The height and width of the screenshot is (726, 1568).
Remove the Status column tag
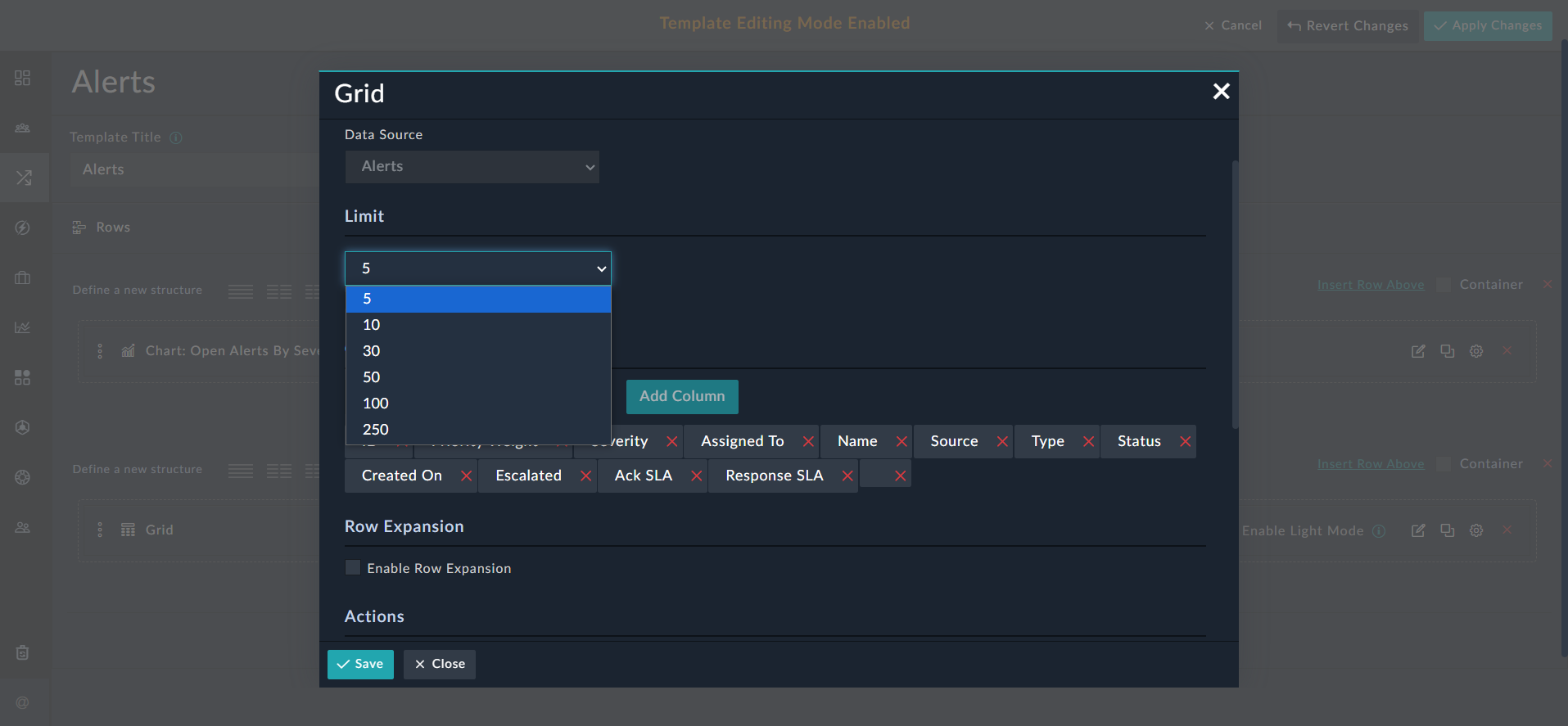1185,441
